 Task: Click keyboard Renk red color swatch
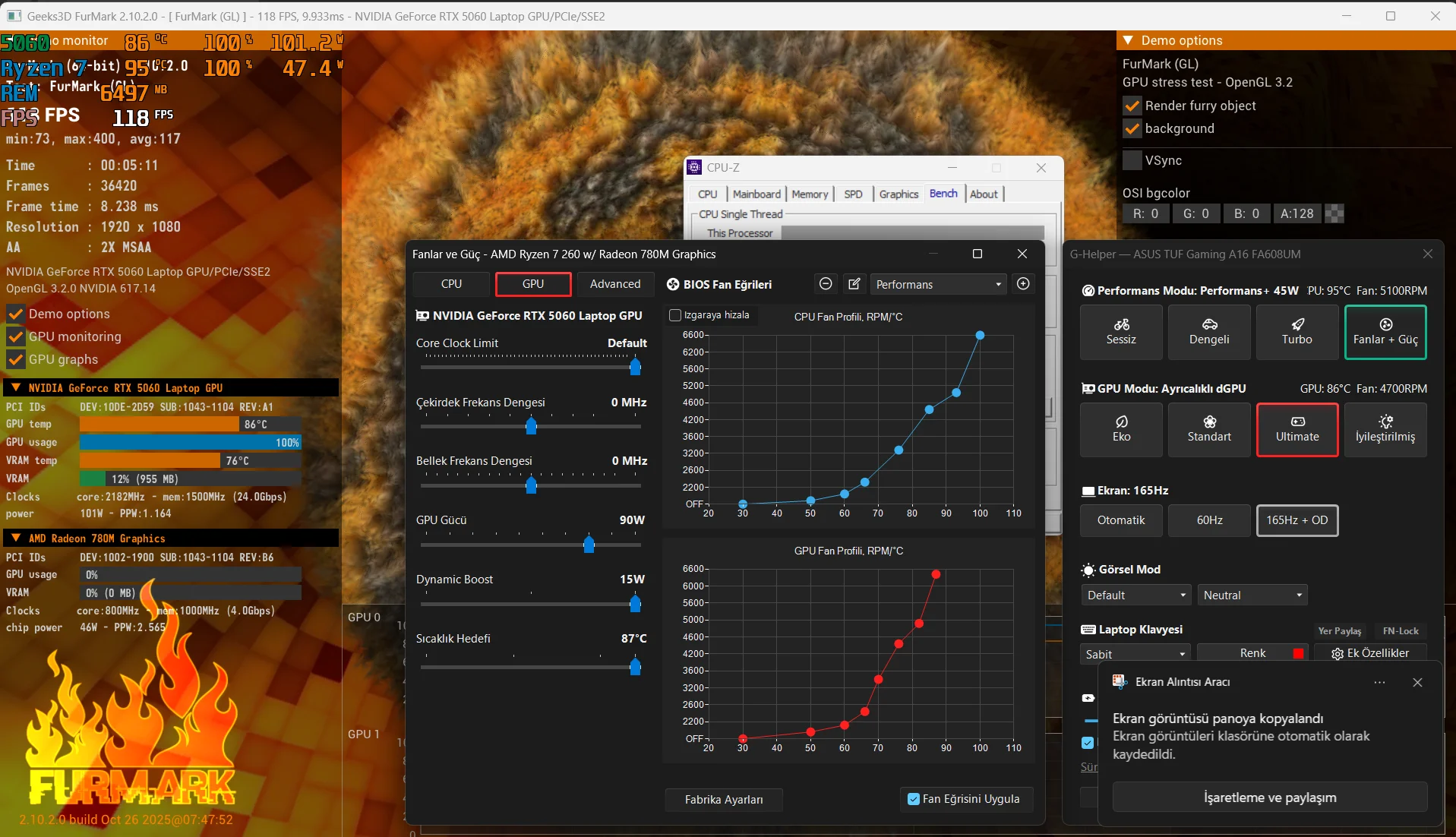(1299, 654)
